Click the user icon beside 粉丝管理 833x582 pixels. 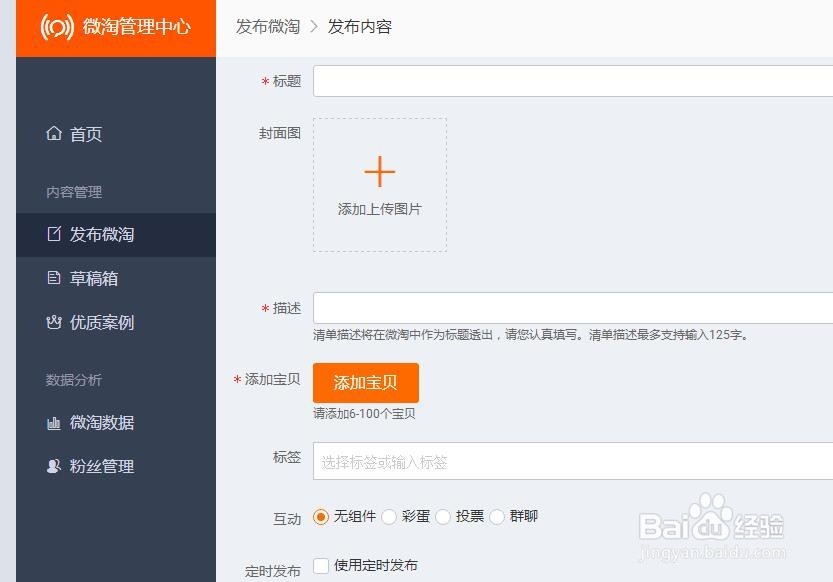[x=54, y=466]
